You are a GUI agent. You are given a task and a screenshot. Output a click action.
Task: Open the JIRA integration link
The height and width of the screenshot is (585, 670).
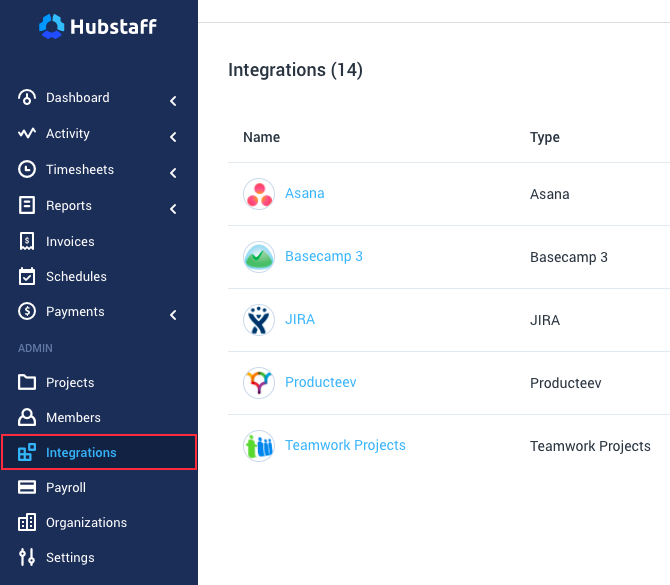(300, 319)
